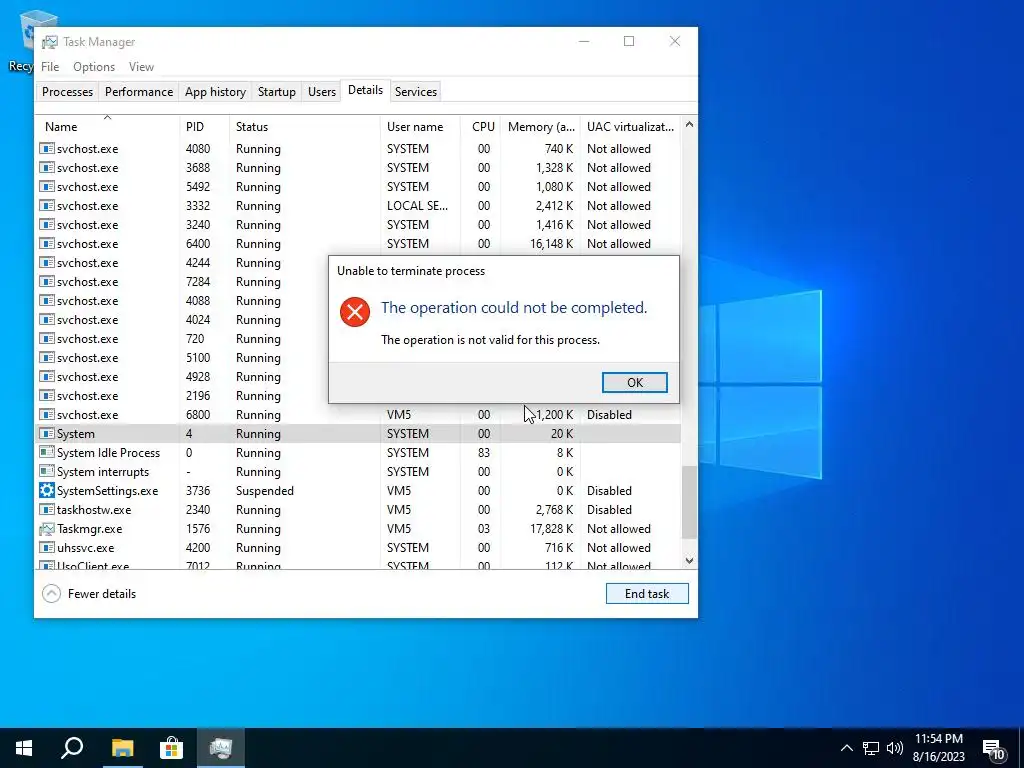This screenshot has height=768, width=1024.
Task: Click icon of svchost.exe PID 4080
Action: (x=46, y=149)
